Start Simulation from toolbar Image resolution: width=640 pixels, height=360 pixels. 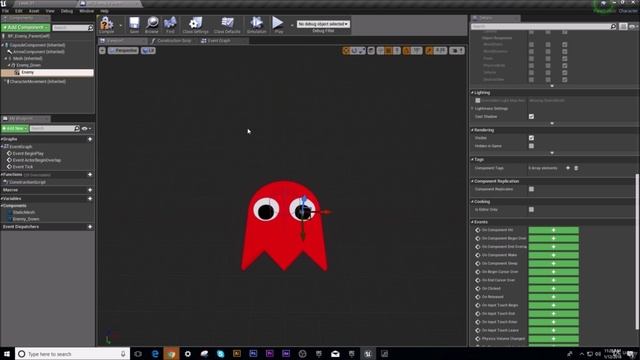pos(256,24)
